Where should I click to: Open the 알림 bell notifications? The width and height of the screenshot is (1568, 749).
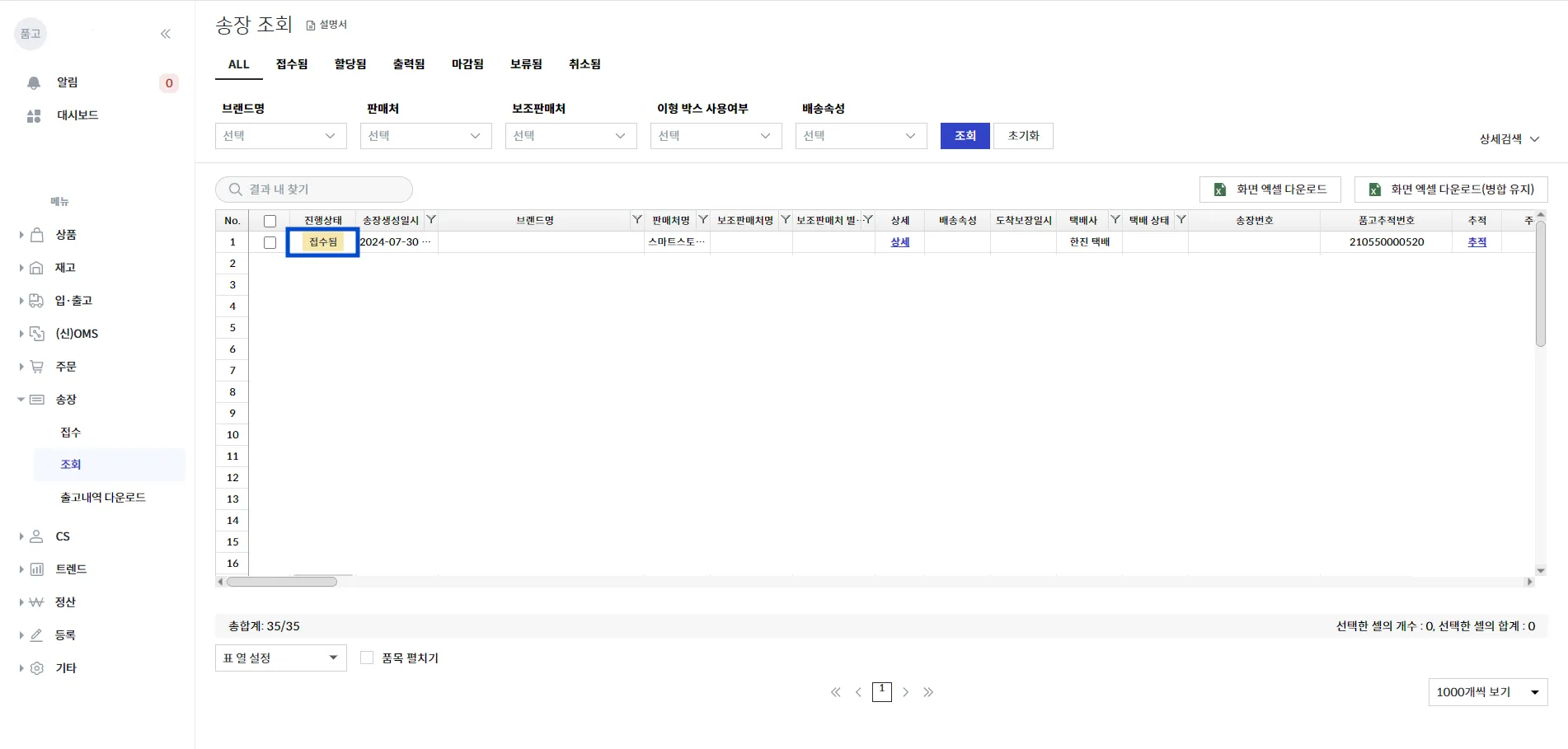coord(34,82)
